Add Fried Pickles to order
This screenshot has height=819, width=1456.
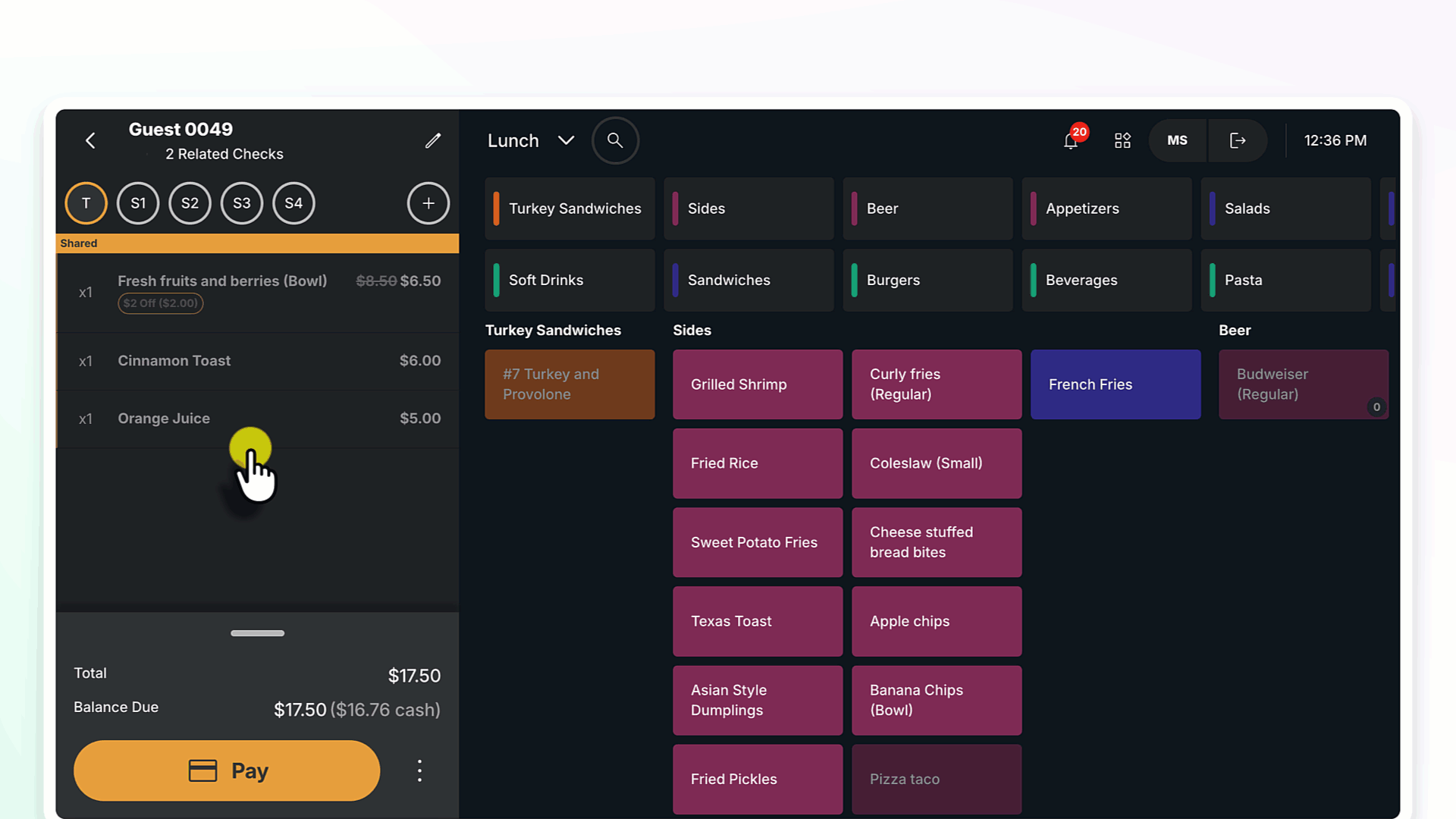[758, 779]
